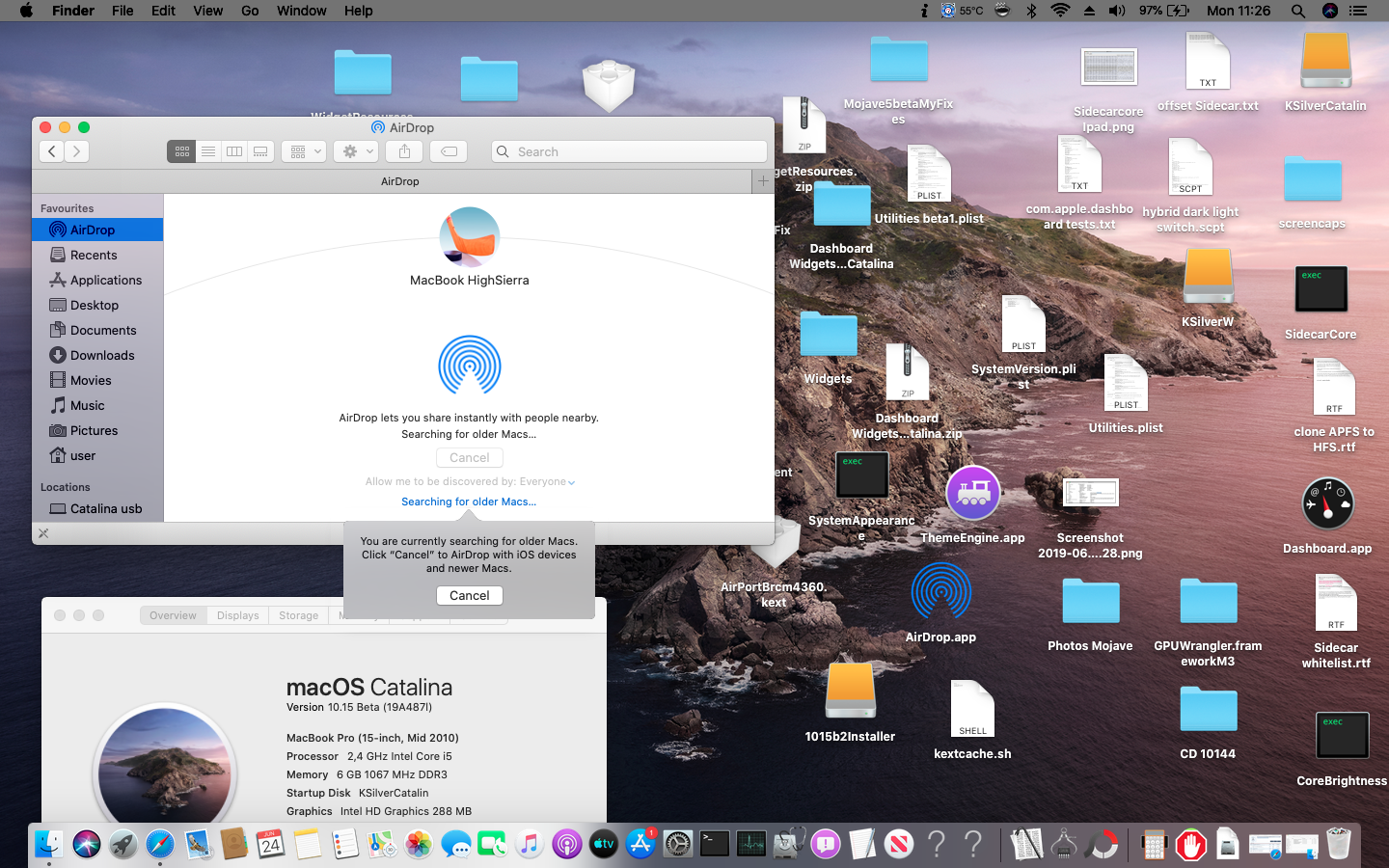The image size is (1389, 868).
Task: Click the greyed Cancel button in AirDrop pane
Action: pyautogui.click(x=470, y=457)
